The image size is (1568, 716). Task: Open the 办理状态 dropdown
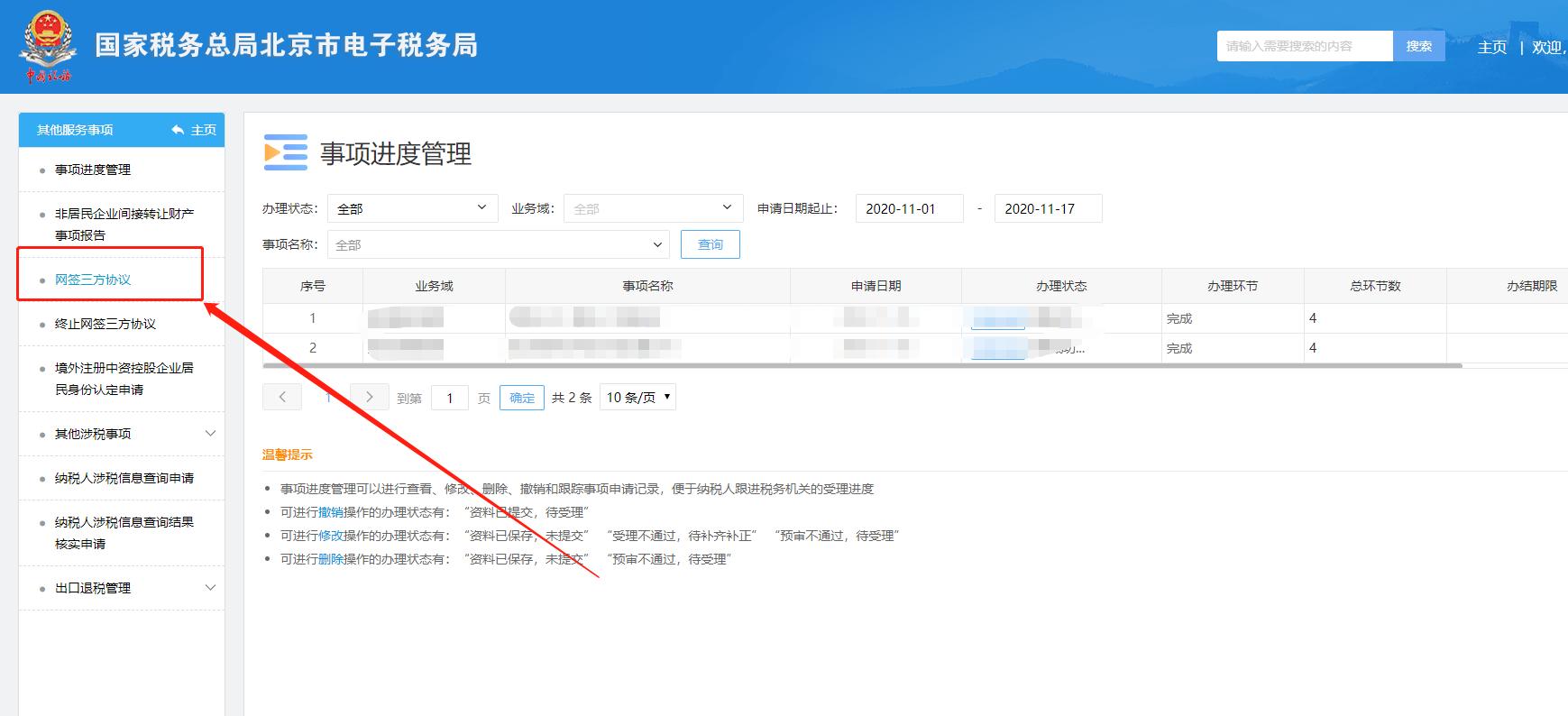(x=413, y=208)
